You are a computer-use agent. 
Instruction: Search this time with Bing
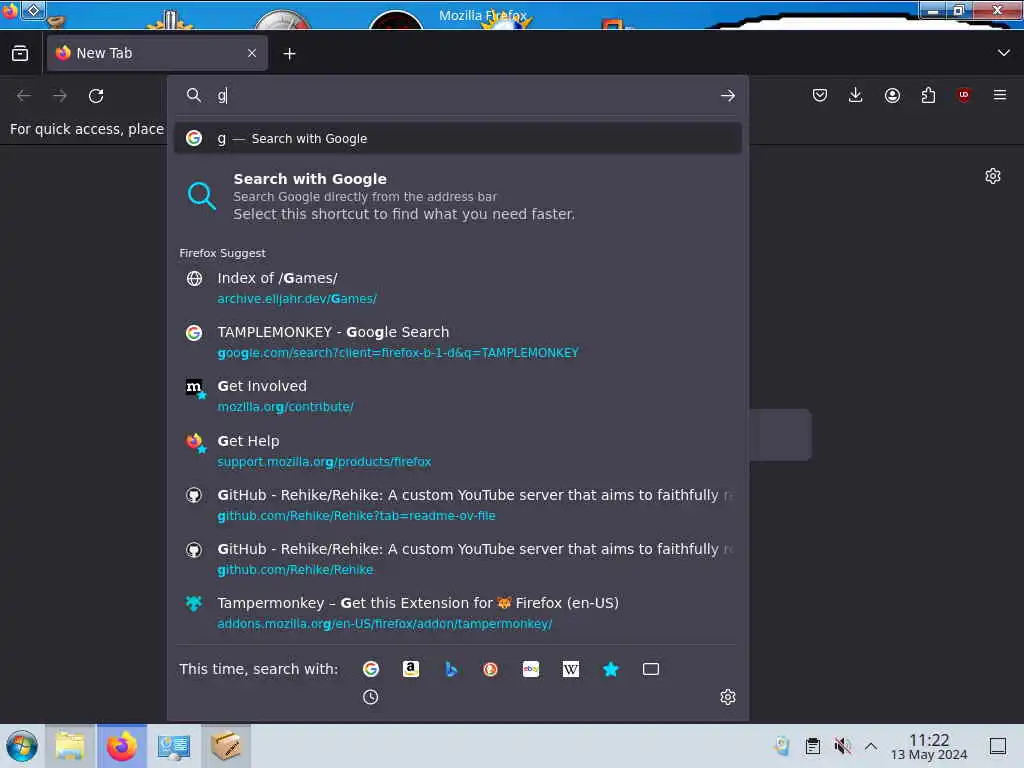(x=451, y=669)
